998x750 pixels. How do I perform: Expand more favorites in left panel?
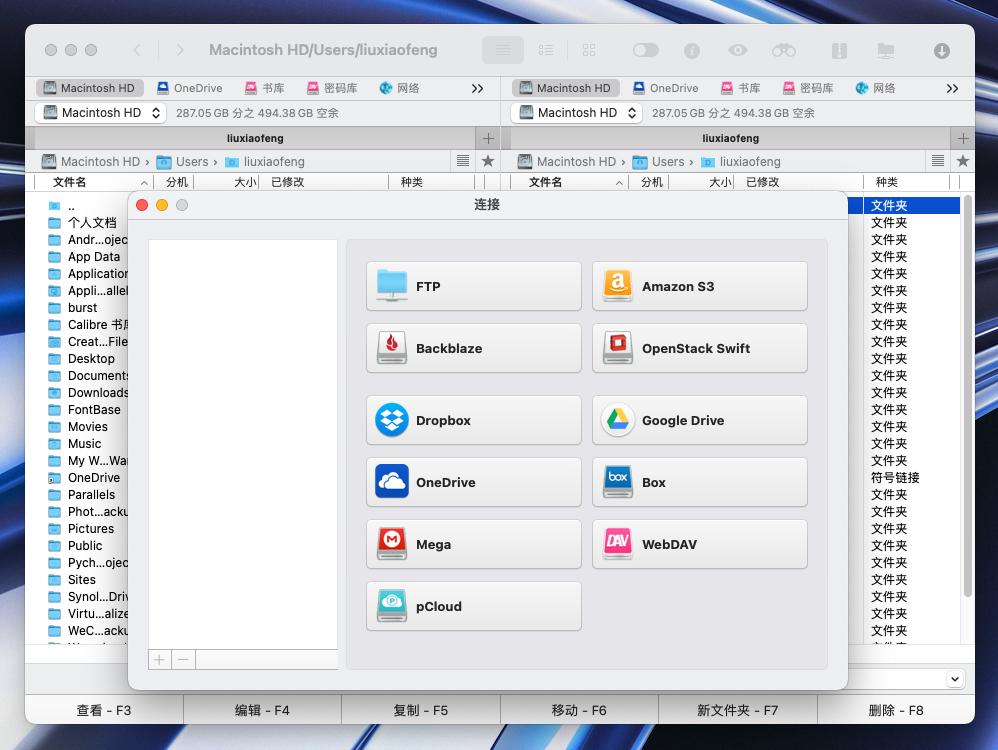[x=477, y=88]
